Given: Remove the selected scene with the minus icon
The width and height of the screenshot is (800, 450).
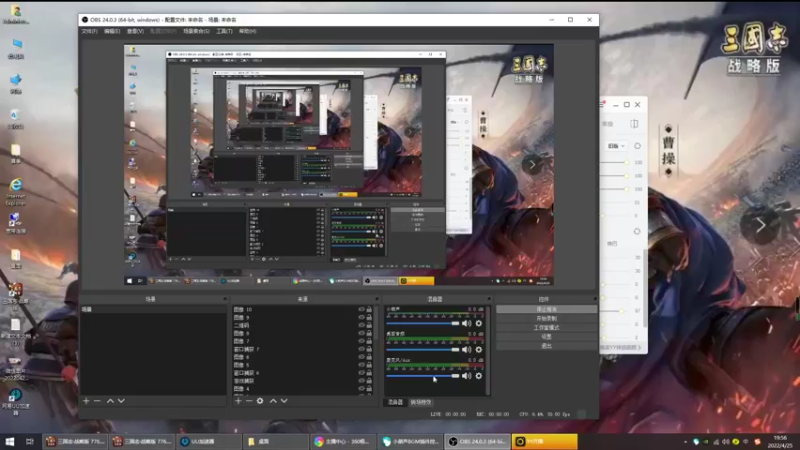Looking at the screenshot, I should (97, 401).
